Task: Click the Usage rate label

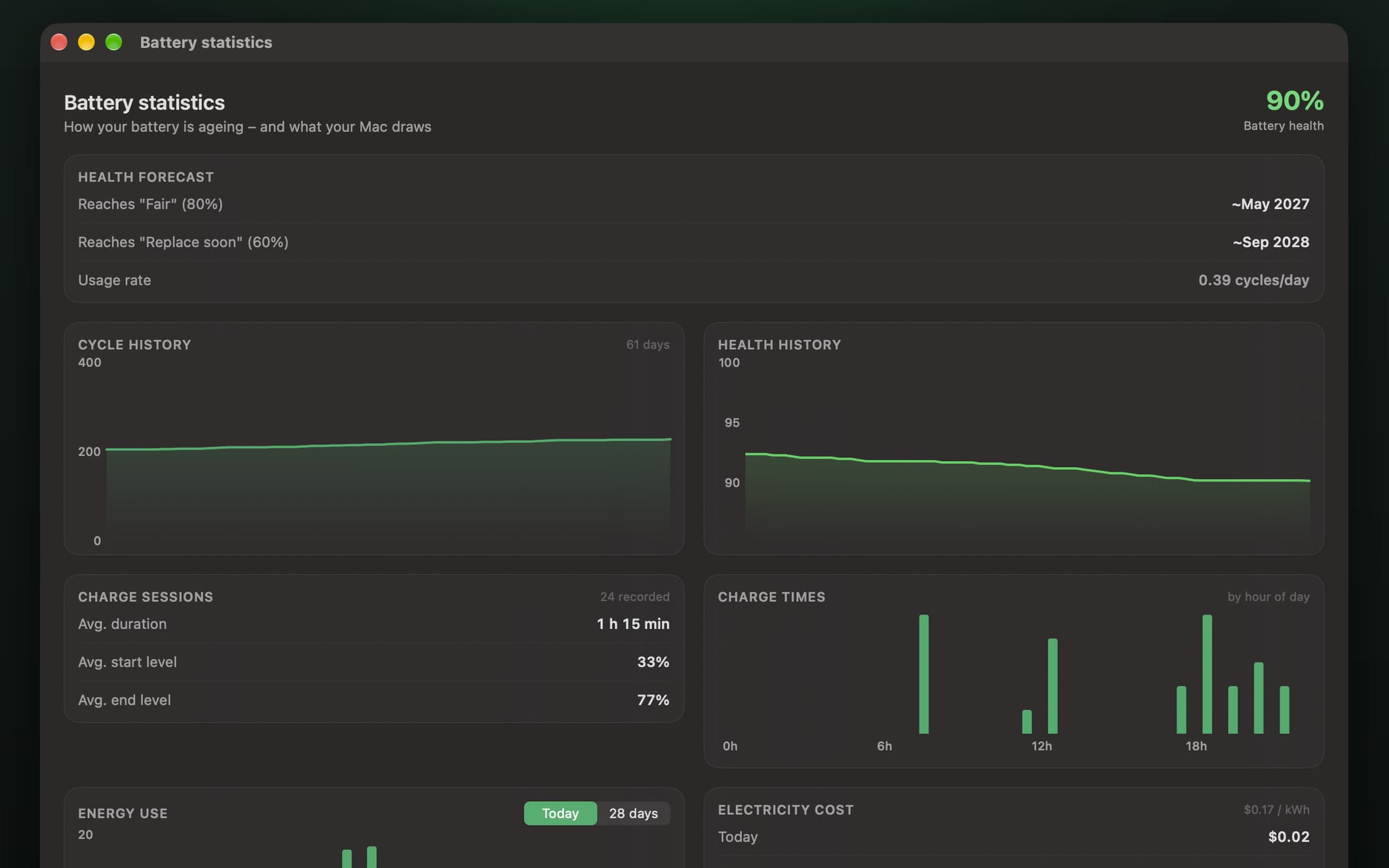Action: pos(115,280)
